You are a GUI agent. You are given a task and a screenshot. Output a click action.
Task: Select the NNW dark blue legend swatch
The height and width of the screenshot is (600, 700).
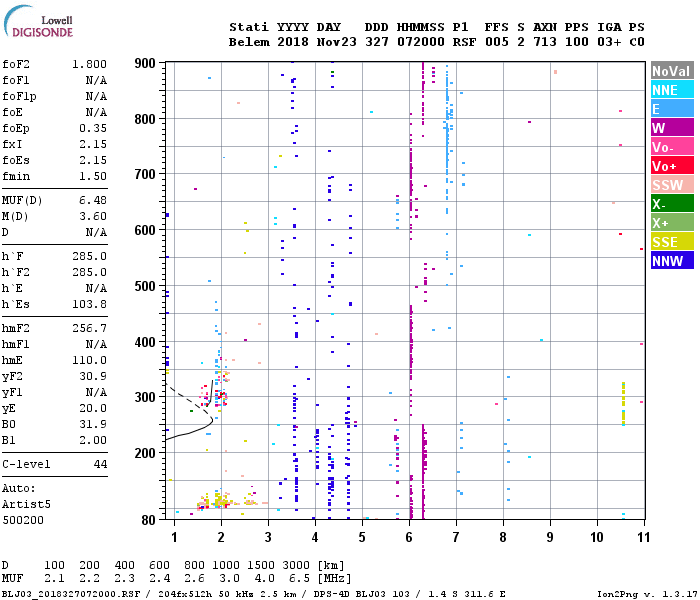click(672, 261)
